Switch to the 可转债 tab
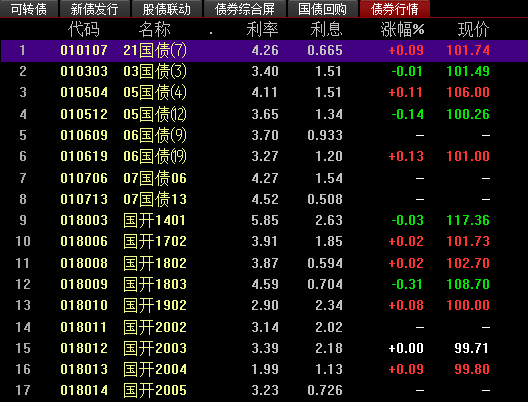528x402 pixels. click(29, 9)
